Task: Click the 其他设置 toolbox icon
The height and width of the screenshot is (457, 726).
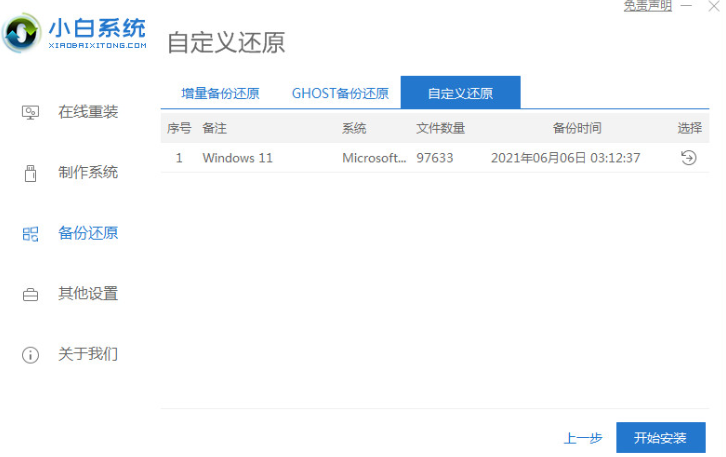Action: click(31, 294)
